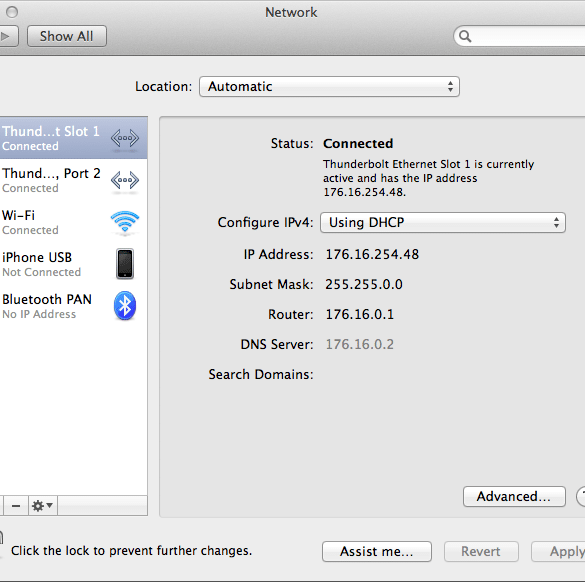The width and height of the screenshot is (585, 582).
Task: Click the Wi-Fi signal icon
Action: [x=125, y=222]
